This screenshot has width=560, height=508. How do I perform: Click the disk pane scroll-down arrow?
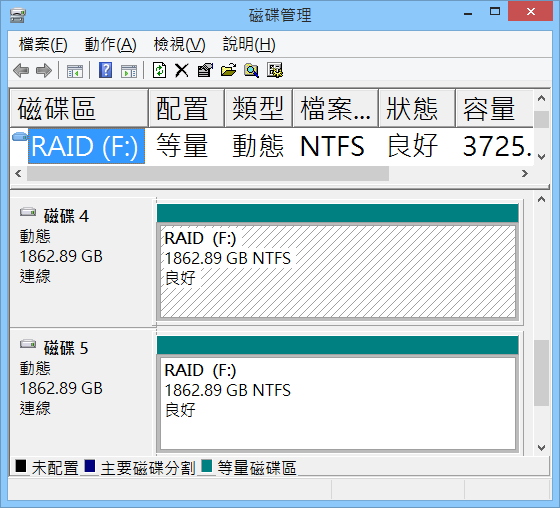pyautogui.click(x=541, y=447)
